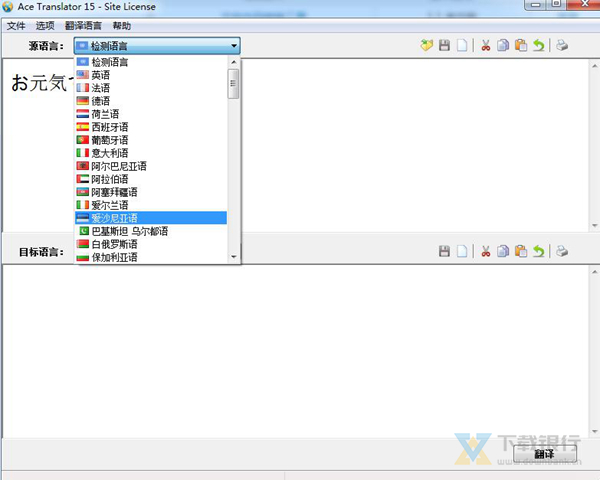Target text pane scroll up arrow

tap(595, 272)
